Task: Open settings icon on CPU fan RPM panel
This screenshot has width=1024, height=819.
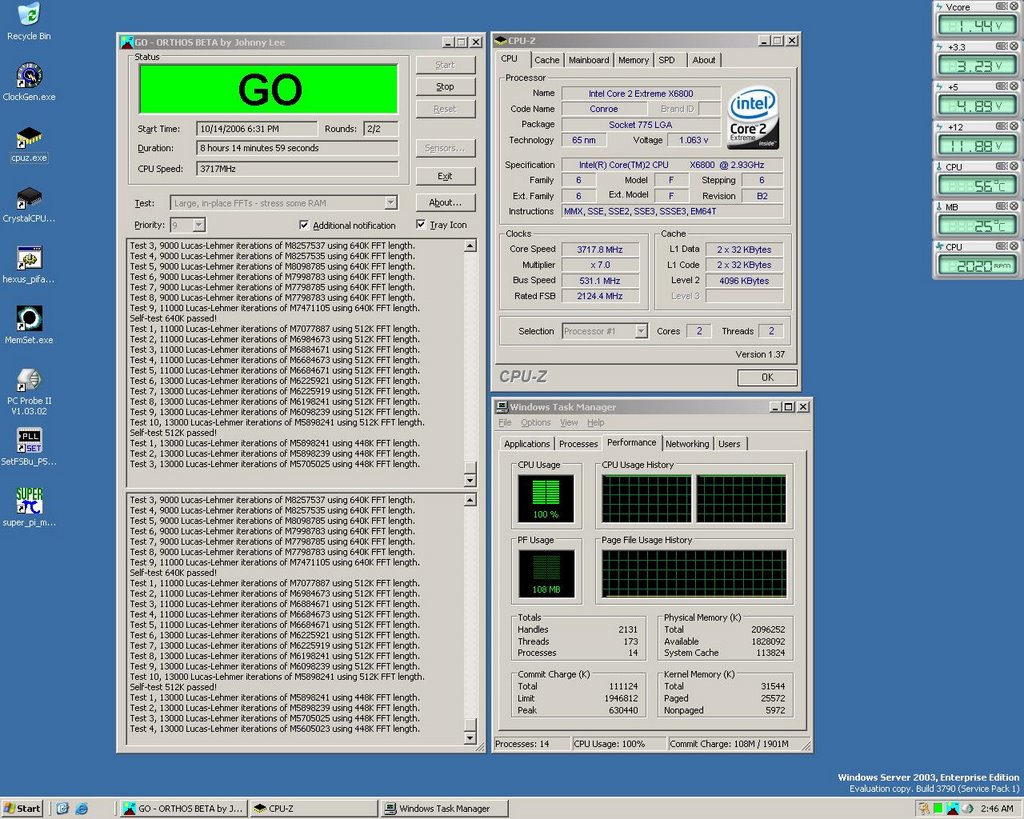Action: [1002, 246]
